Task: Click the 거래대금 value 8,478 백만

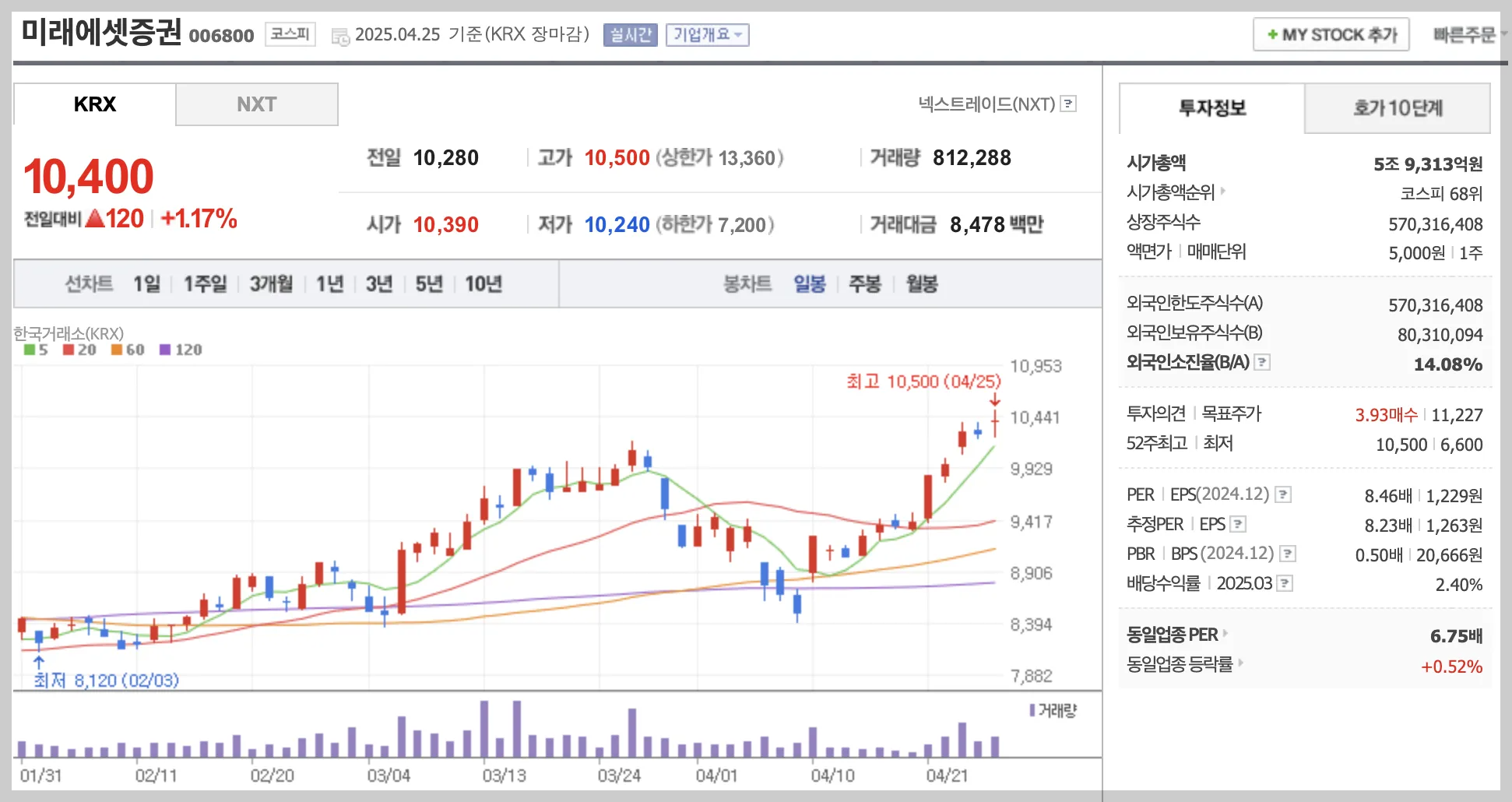Action: [x=997, y=225]
